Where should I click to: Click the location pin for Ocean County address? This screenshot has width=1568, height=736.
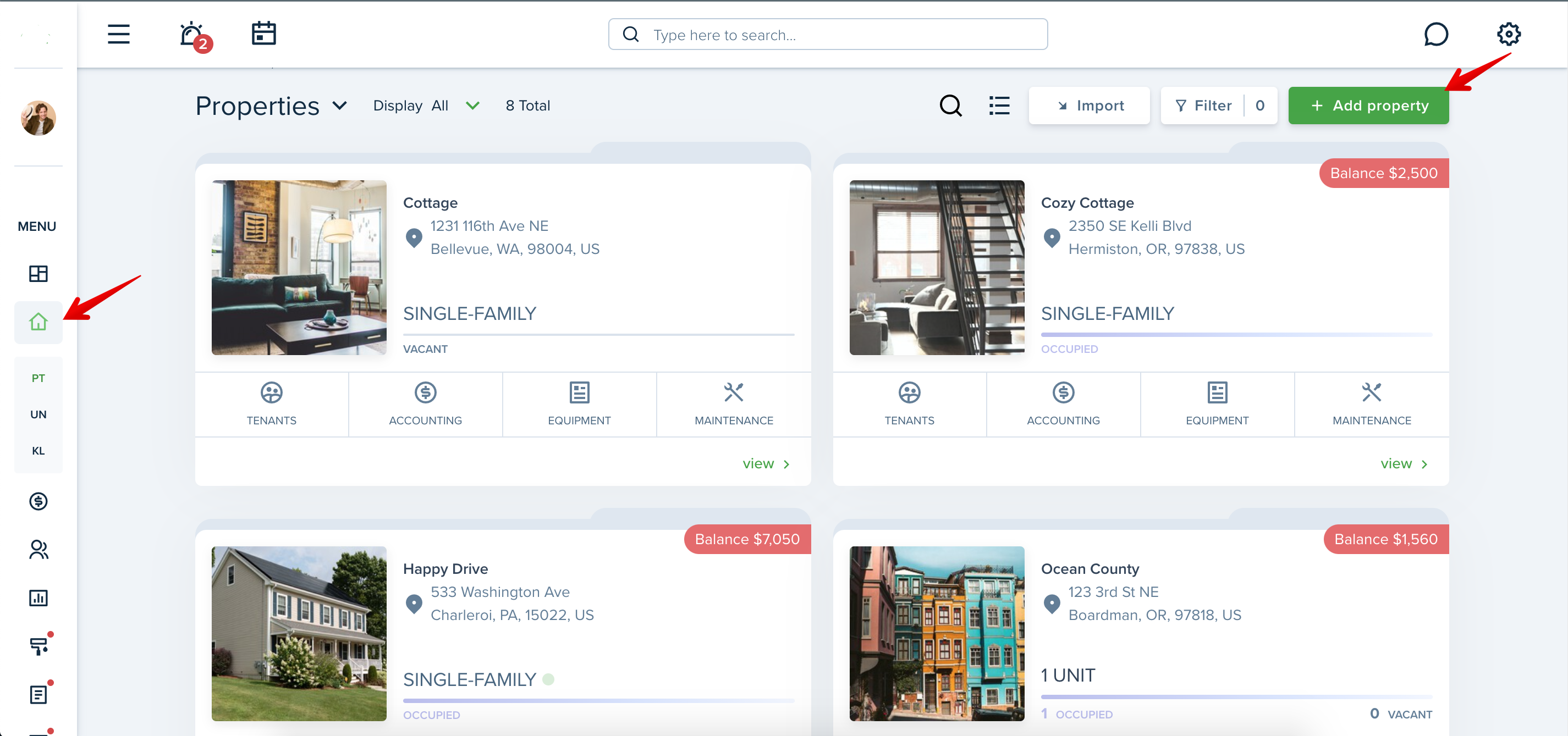pos(1052,604)
